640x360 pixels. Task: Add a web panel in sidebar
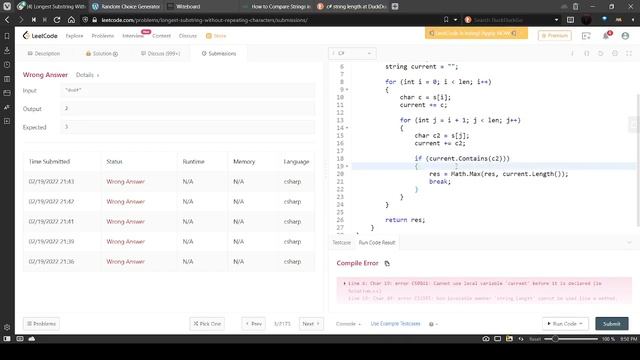point(7,121)
